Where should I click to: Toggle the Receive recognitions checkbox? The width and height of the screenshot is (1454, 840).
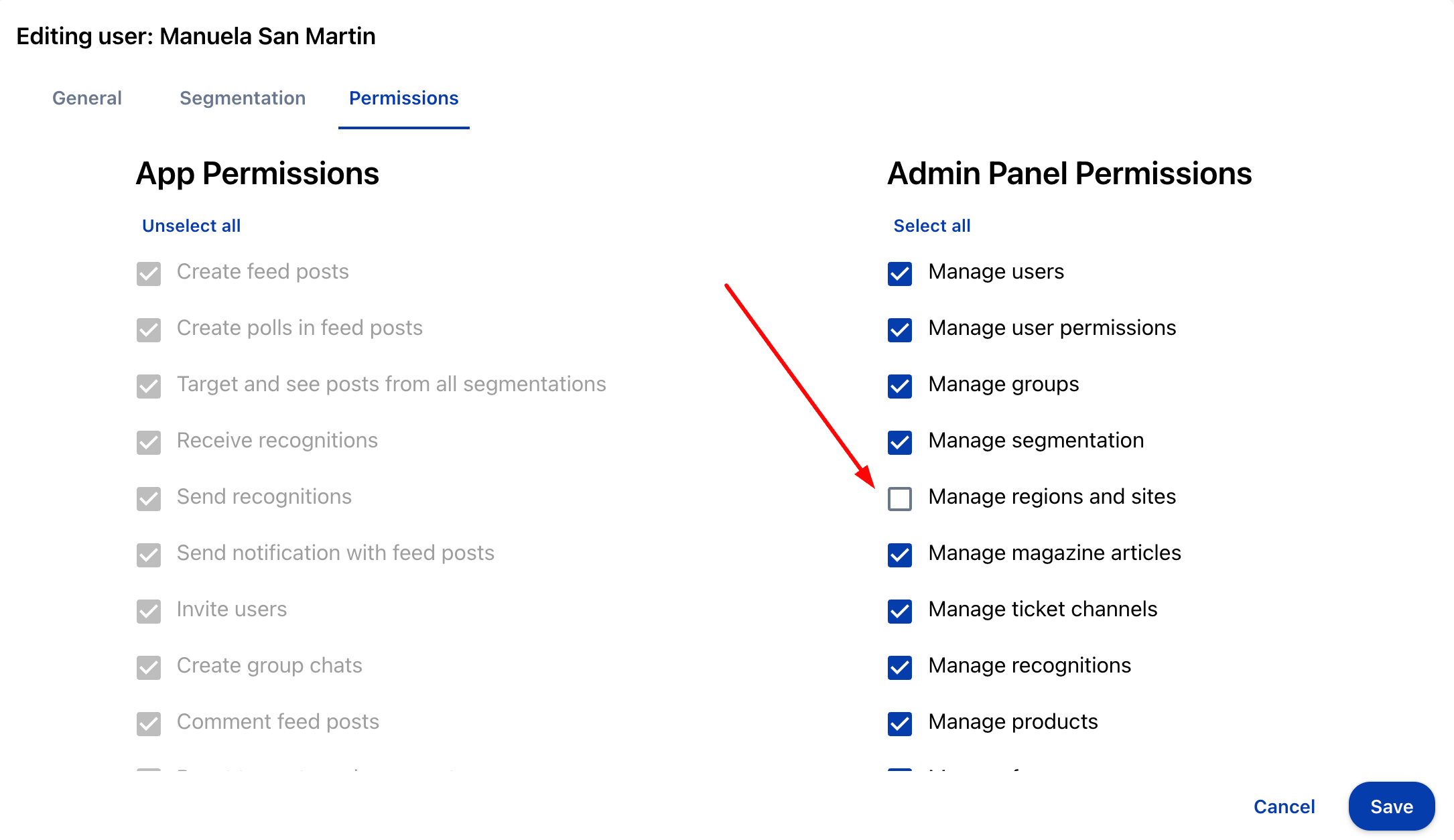pyautogui.click(x=148, y=442)
